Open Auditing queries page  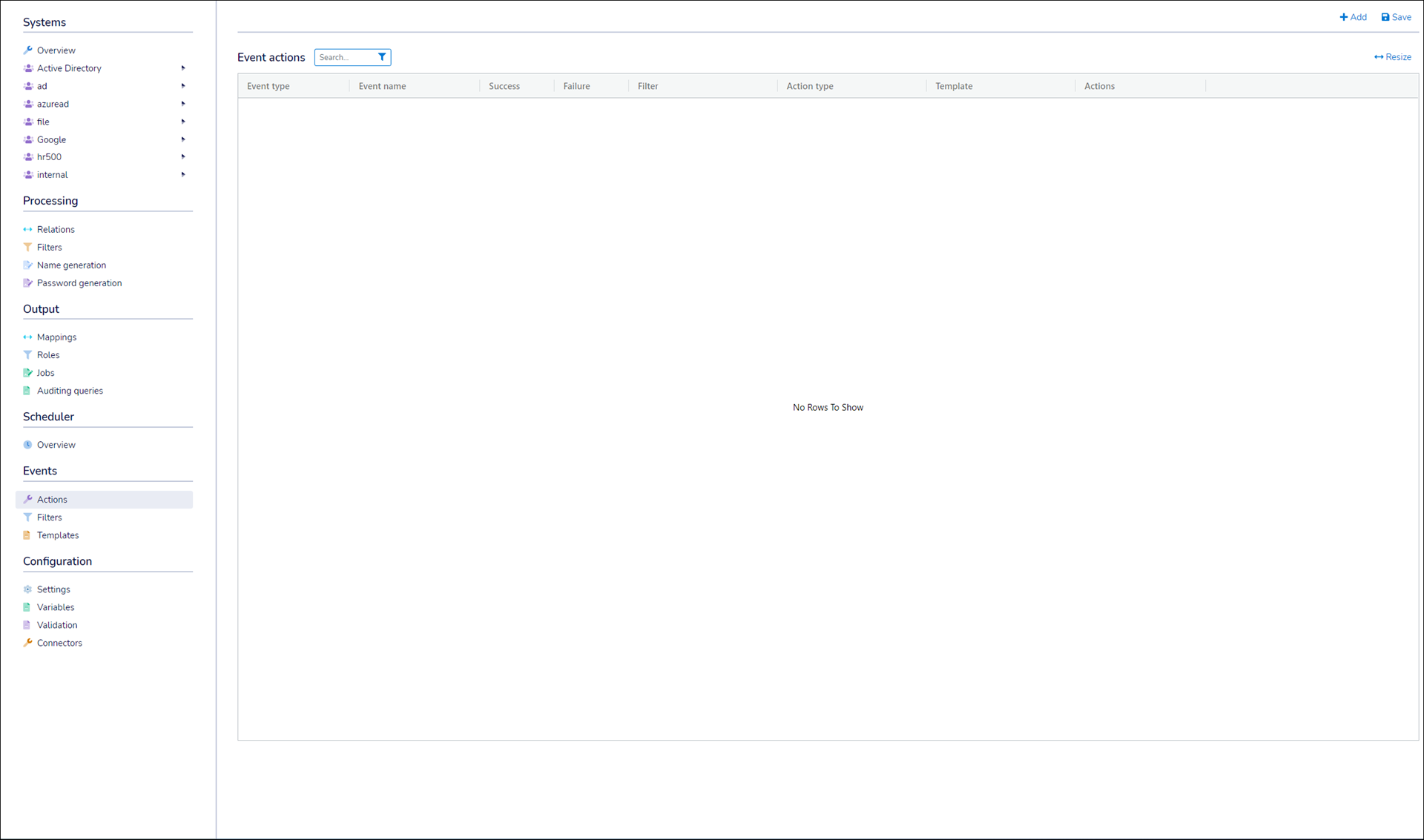pyautogui.click(x=70, y=391)
